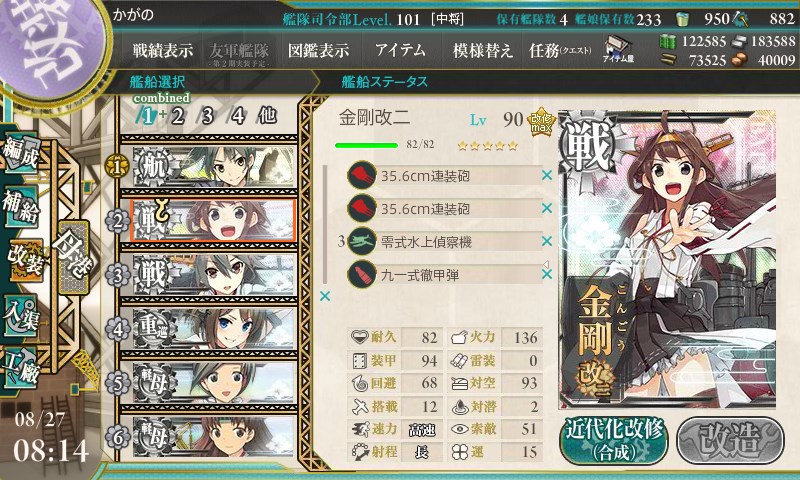Click the 近代化改修 modernization button
800x480 pixels.
pyautogui.click(x=614, y=440)
